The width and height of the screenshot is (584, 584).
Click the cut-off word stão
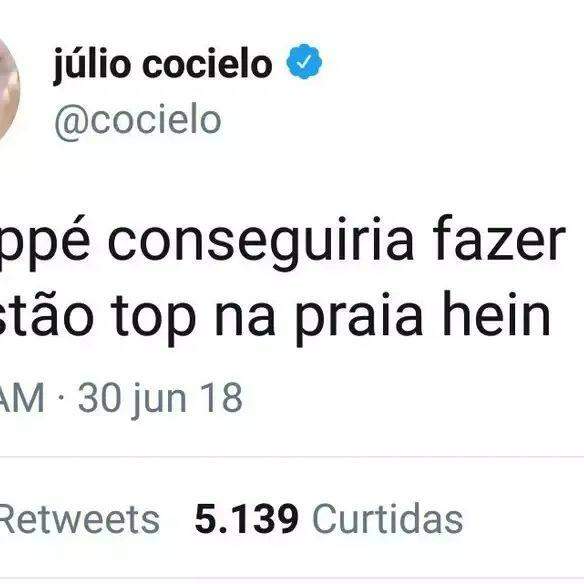[46, 312]
